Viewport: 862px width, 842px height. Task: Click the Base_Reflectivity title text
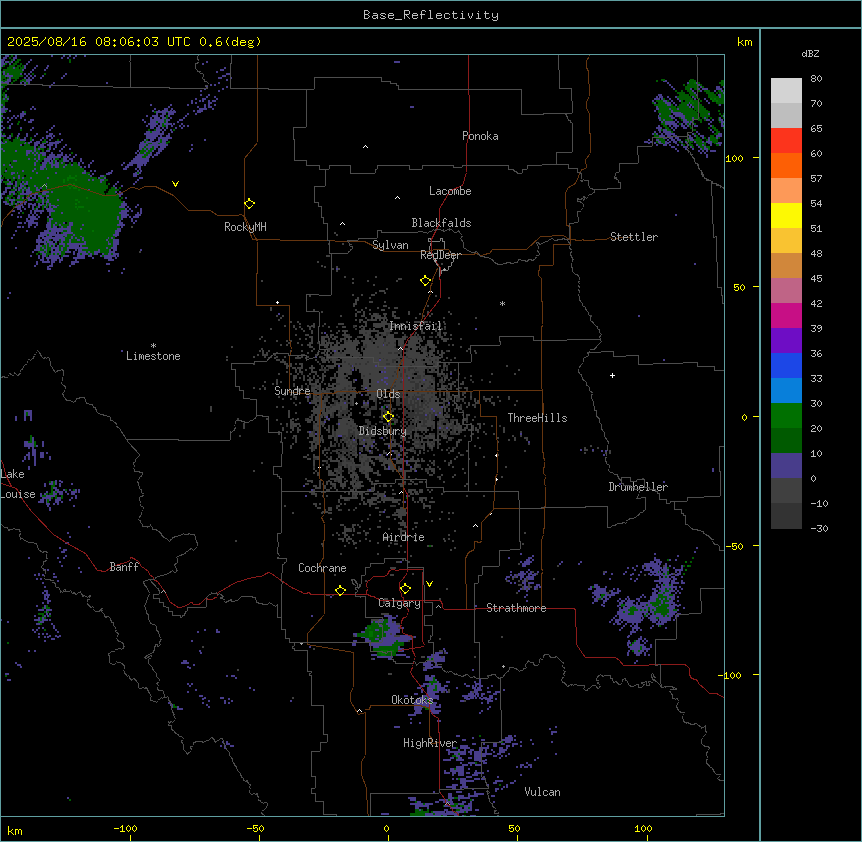pos(431,15)
